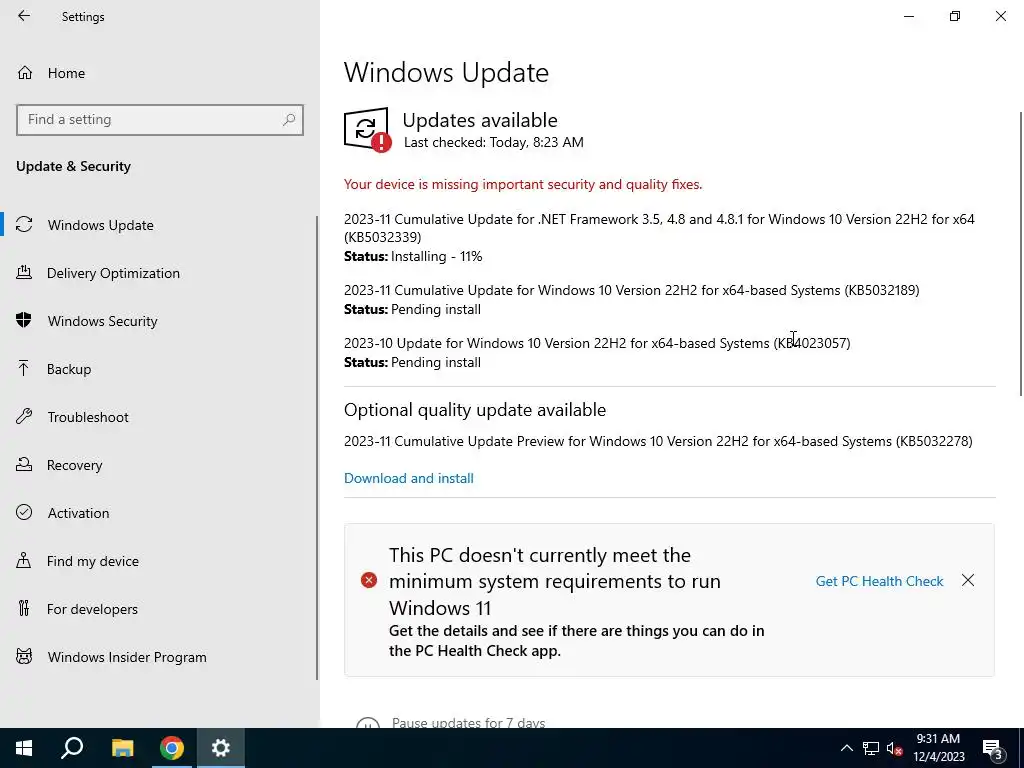Open File Explorer from the taskbar
Image resolution: width=1024 pixels, height=768 pixels.
(x=122, y=748)
